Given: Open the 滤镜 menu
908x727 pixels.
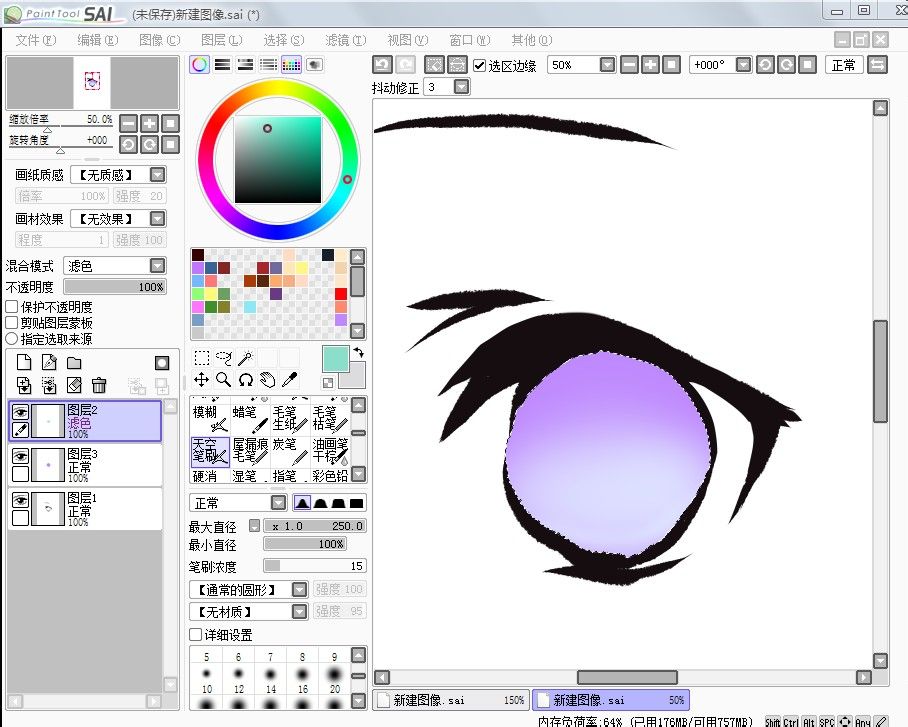Looking at the screenshot, I should coord(345,40).
